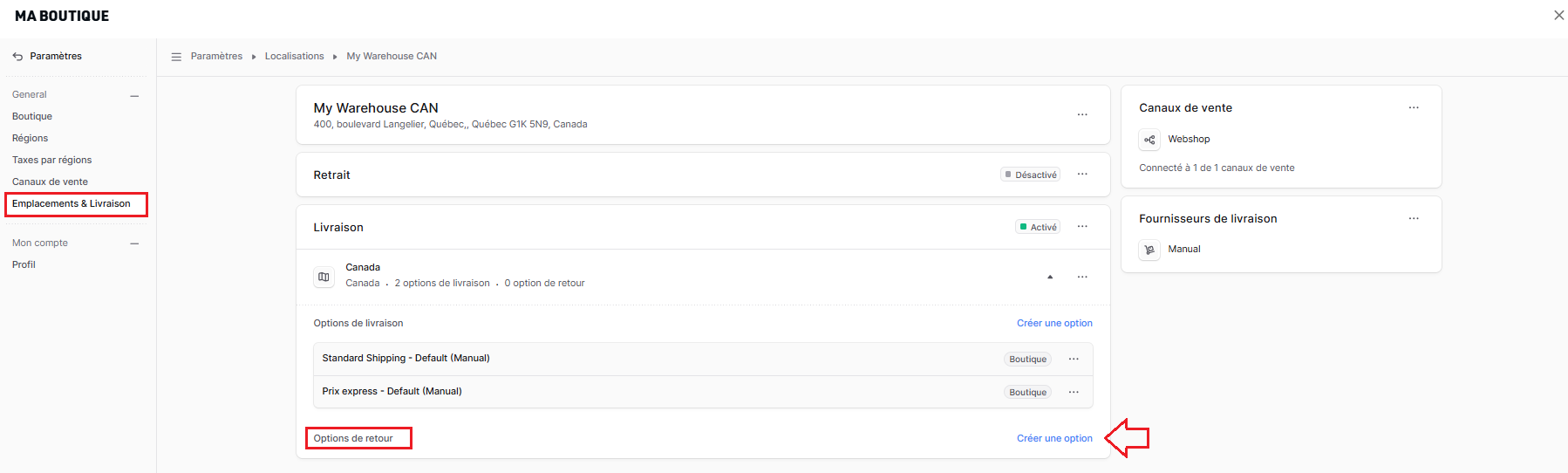Viewport: 1568px width, 473px height.
Task: Open the Retrait section actions menu
Action: [1081, 175]
